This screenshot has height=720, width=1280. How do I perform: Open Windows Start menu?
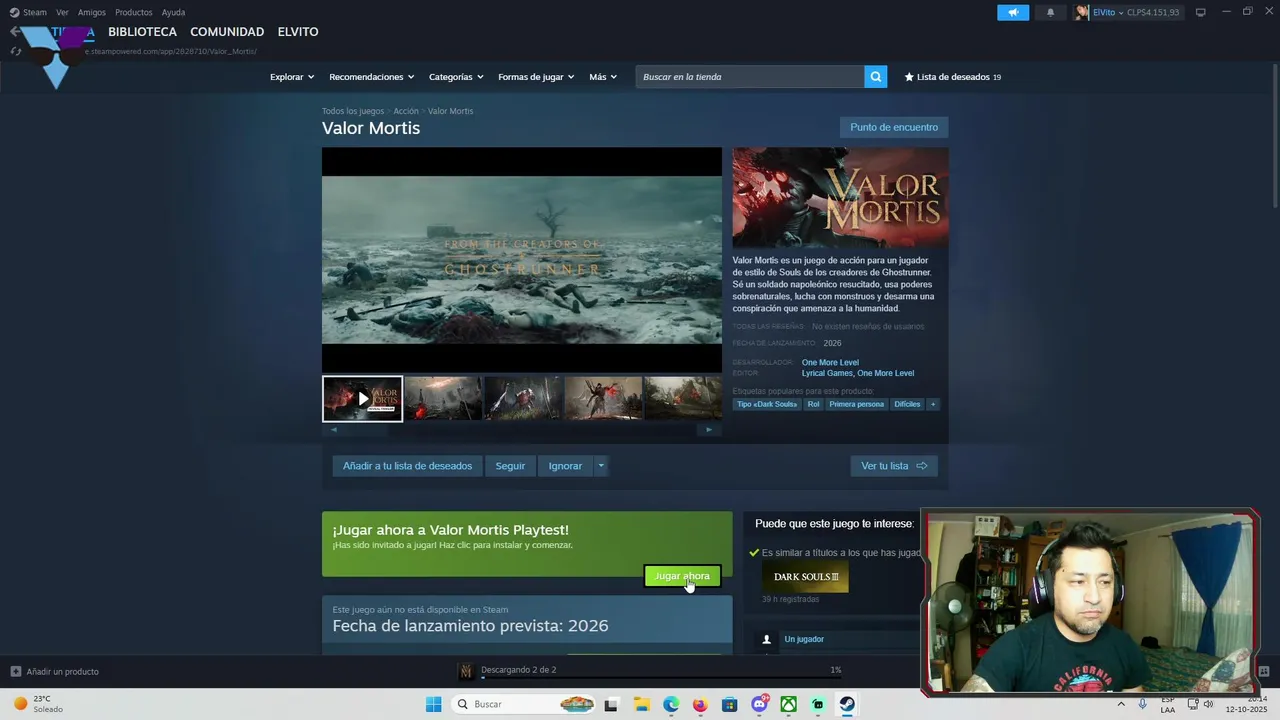[x=433, y=704]
